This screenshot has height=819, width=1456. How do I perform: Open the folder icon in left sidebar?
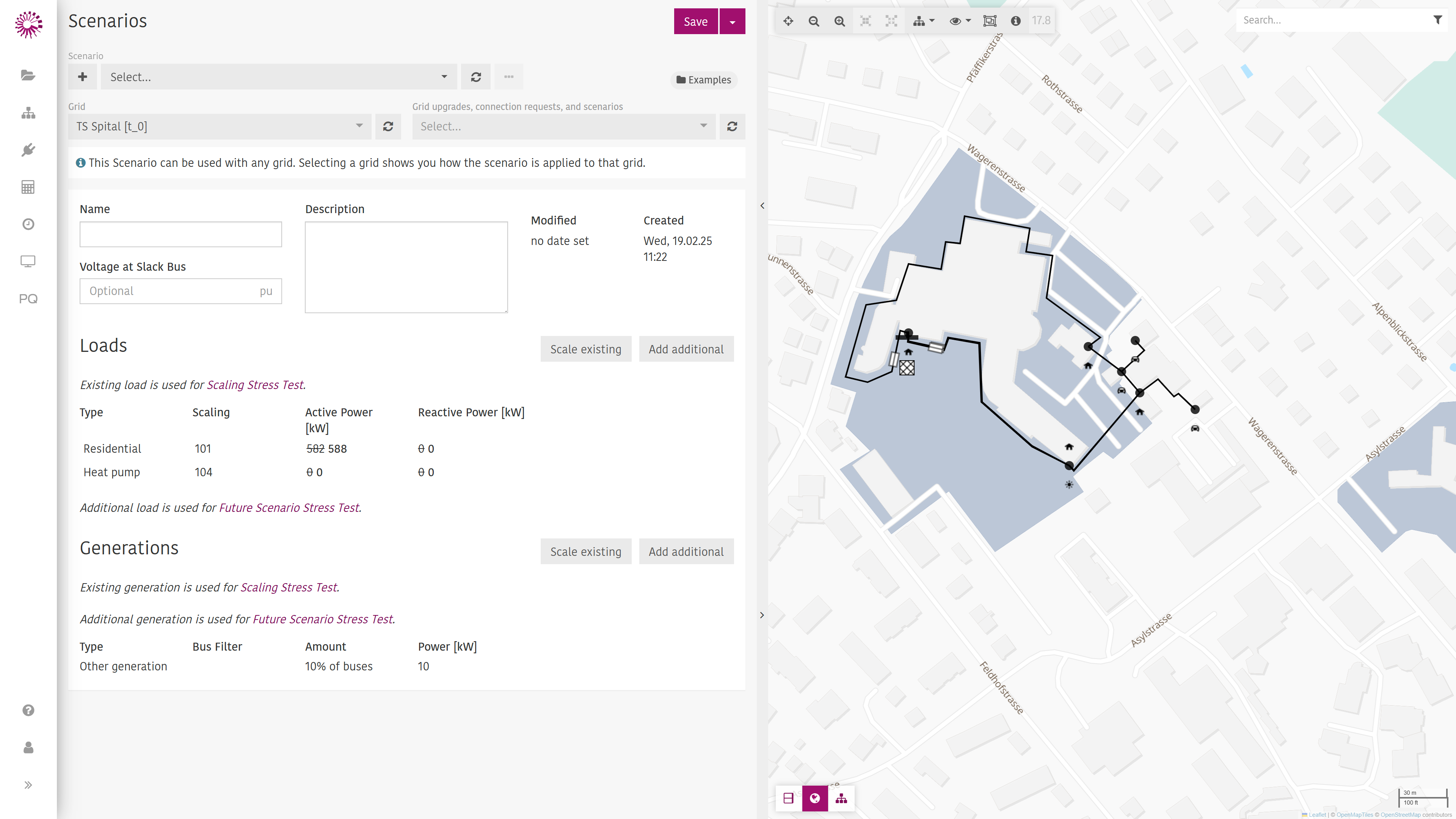point(28,75)
